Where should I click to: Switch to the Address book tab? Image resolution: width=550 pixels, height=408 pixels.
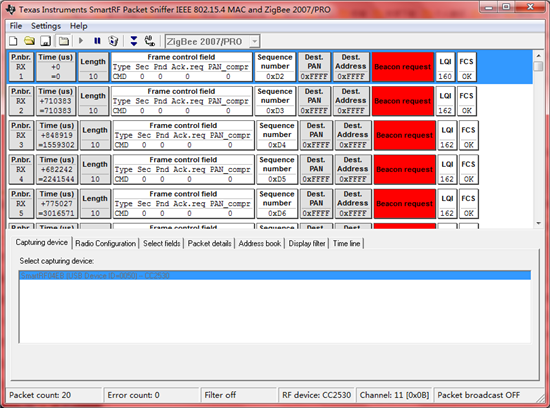260,243
